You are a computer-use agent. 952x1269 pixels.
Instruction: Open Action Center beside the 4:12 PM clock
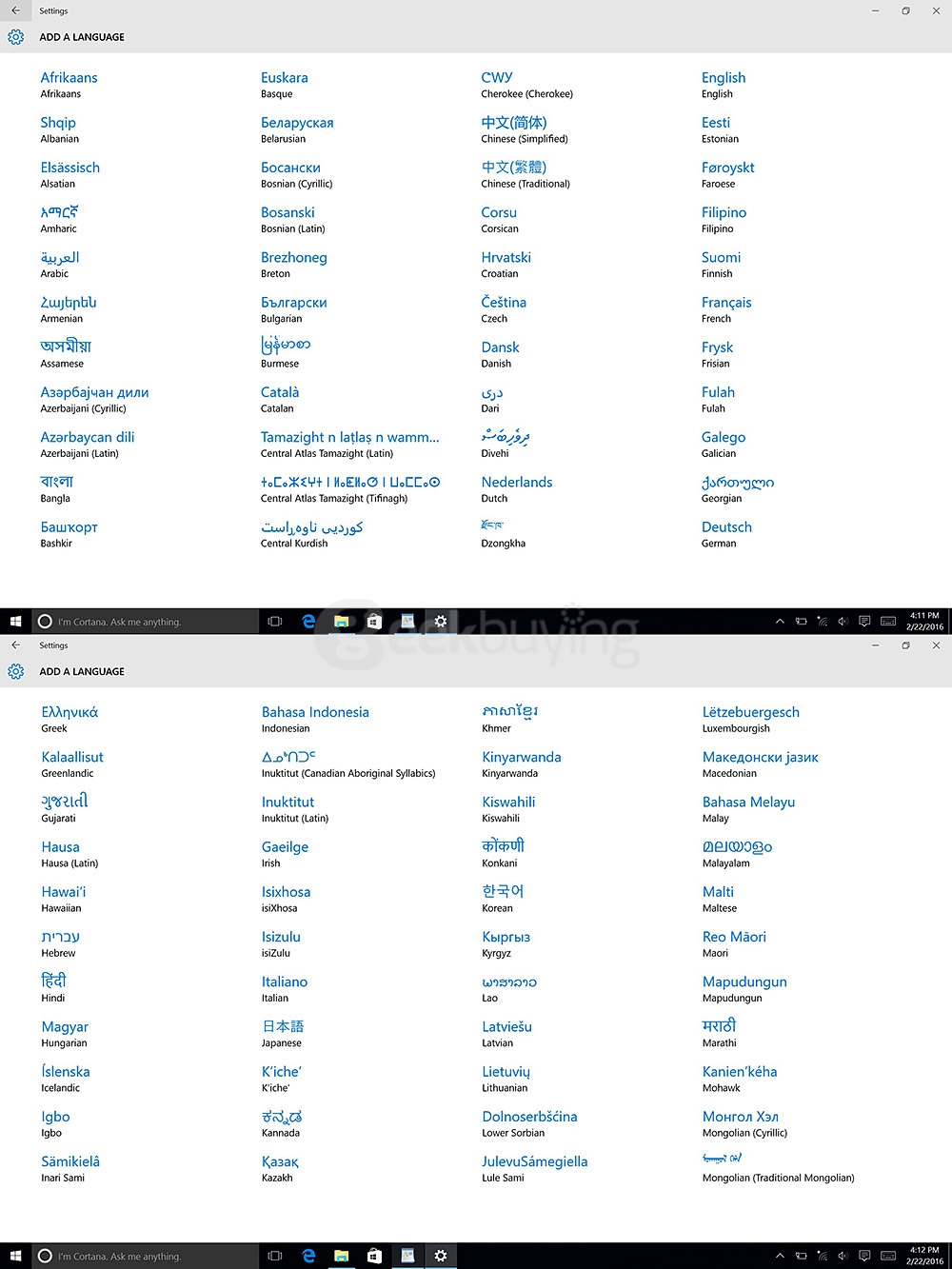864,1256
